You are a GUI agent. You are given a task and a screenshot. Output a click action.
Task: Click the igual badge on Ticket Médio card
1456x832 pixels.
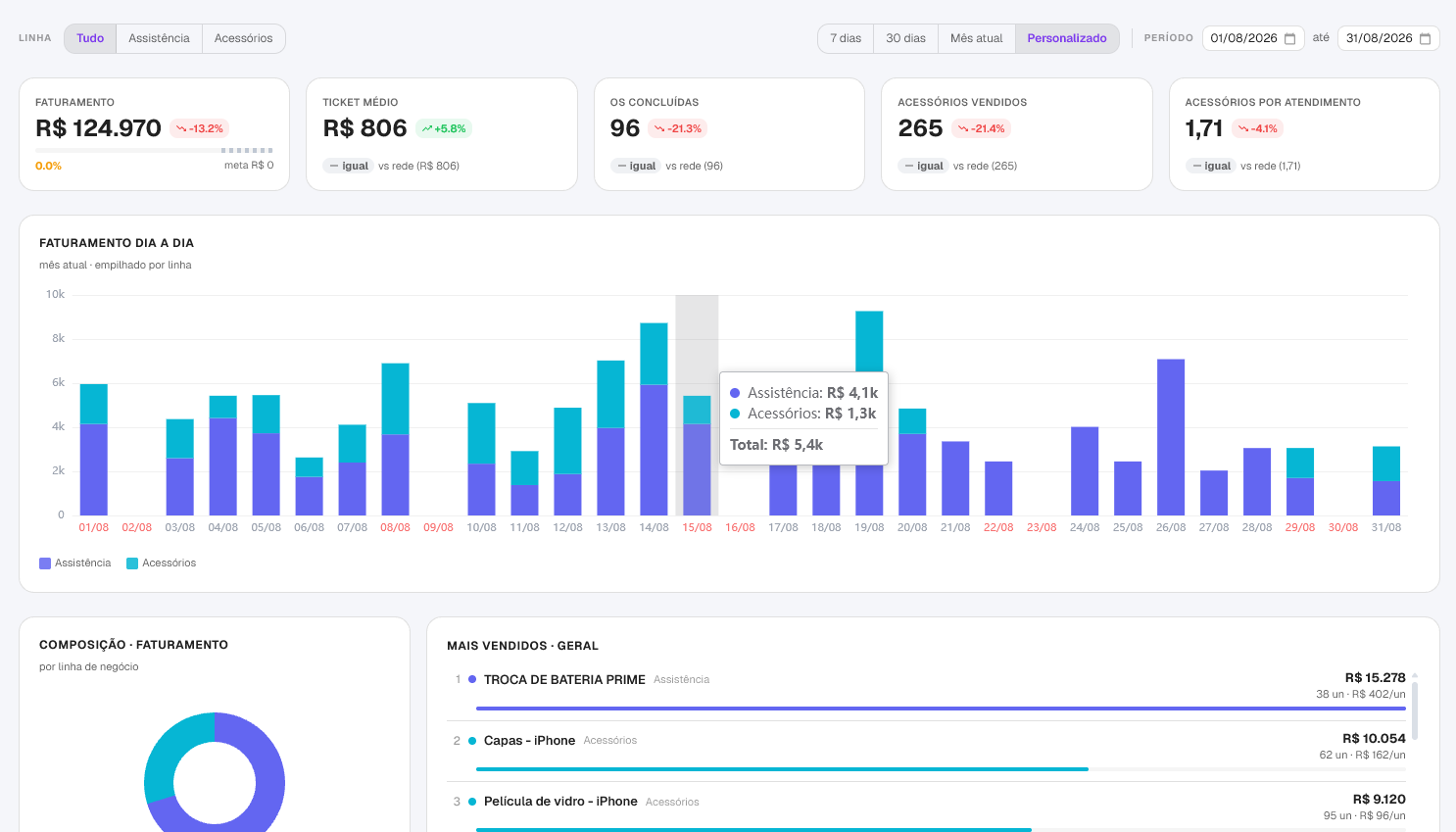coord(349,166)
